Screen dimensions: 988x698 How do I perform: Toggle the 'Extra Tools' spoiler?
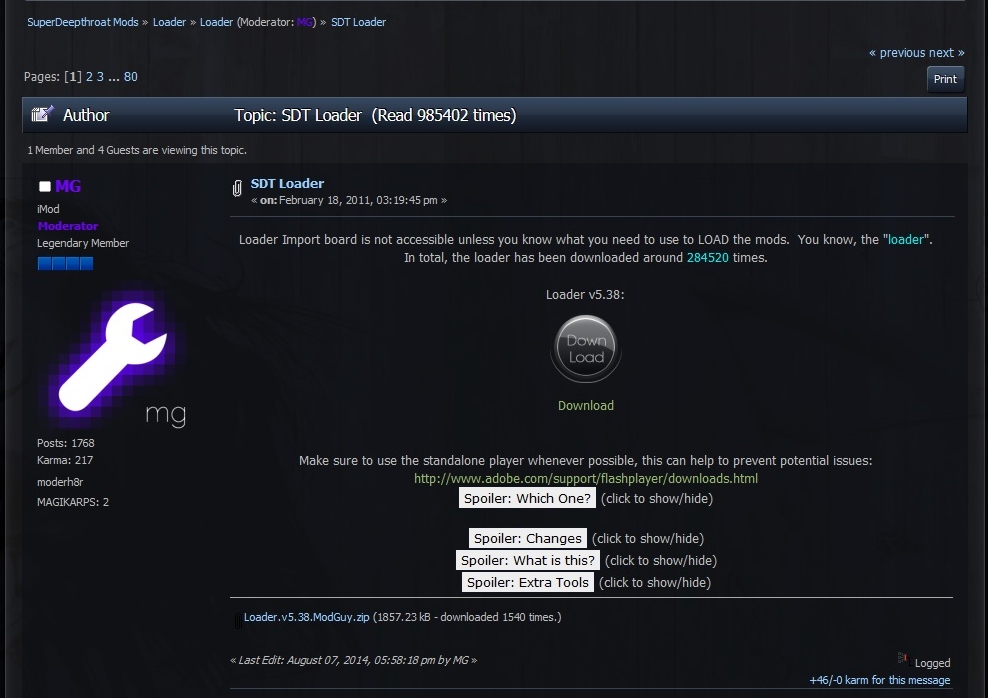pyautogui.click(x=528, y=582)
